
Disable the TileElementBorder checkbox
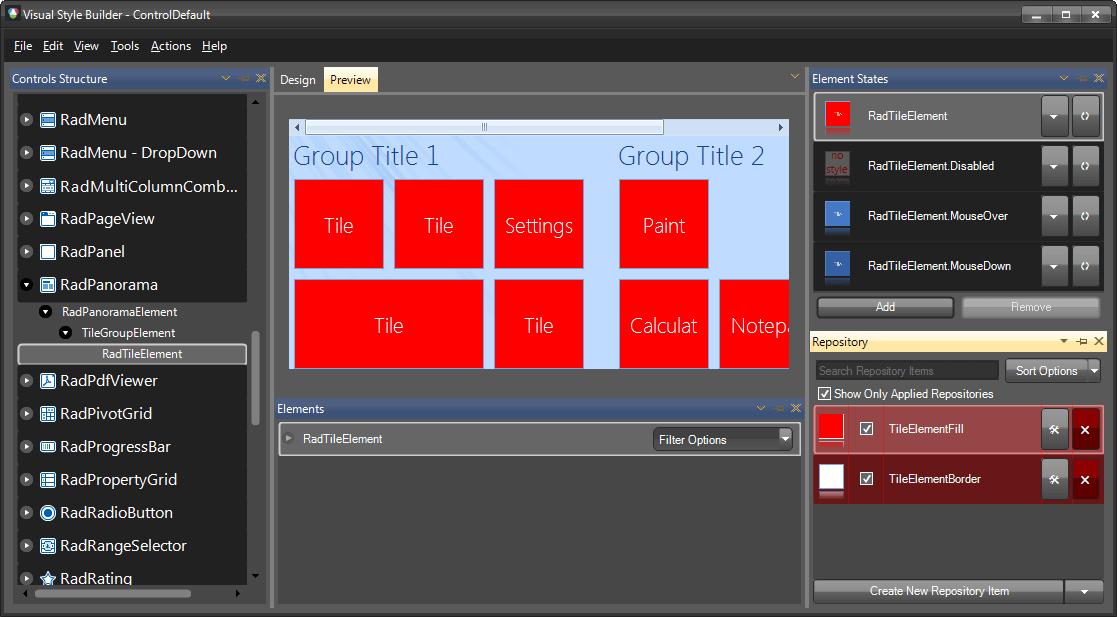click(x=867, y=479)
